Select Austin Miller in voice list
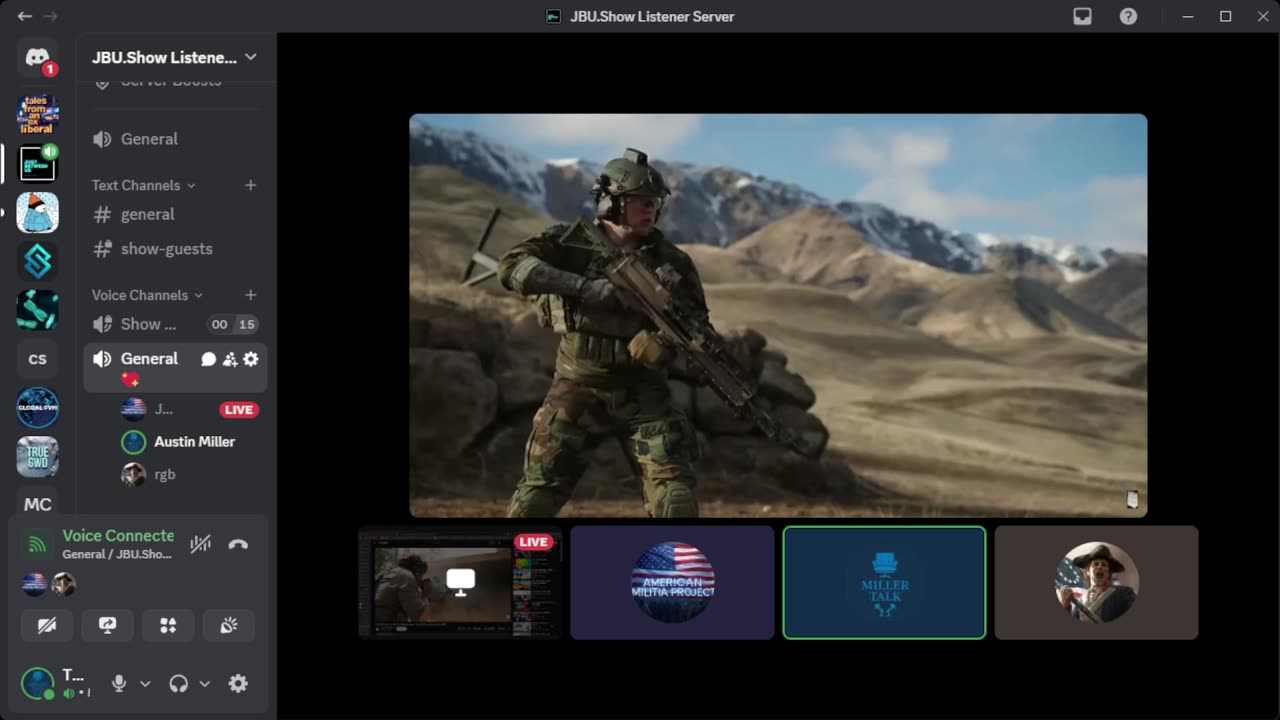The image size is (1280, 720). (x=190, y=441)
